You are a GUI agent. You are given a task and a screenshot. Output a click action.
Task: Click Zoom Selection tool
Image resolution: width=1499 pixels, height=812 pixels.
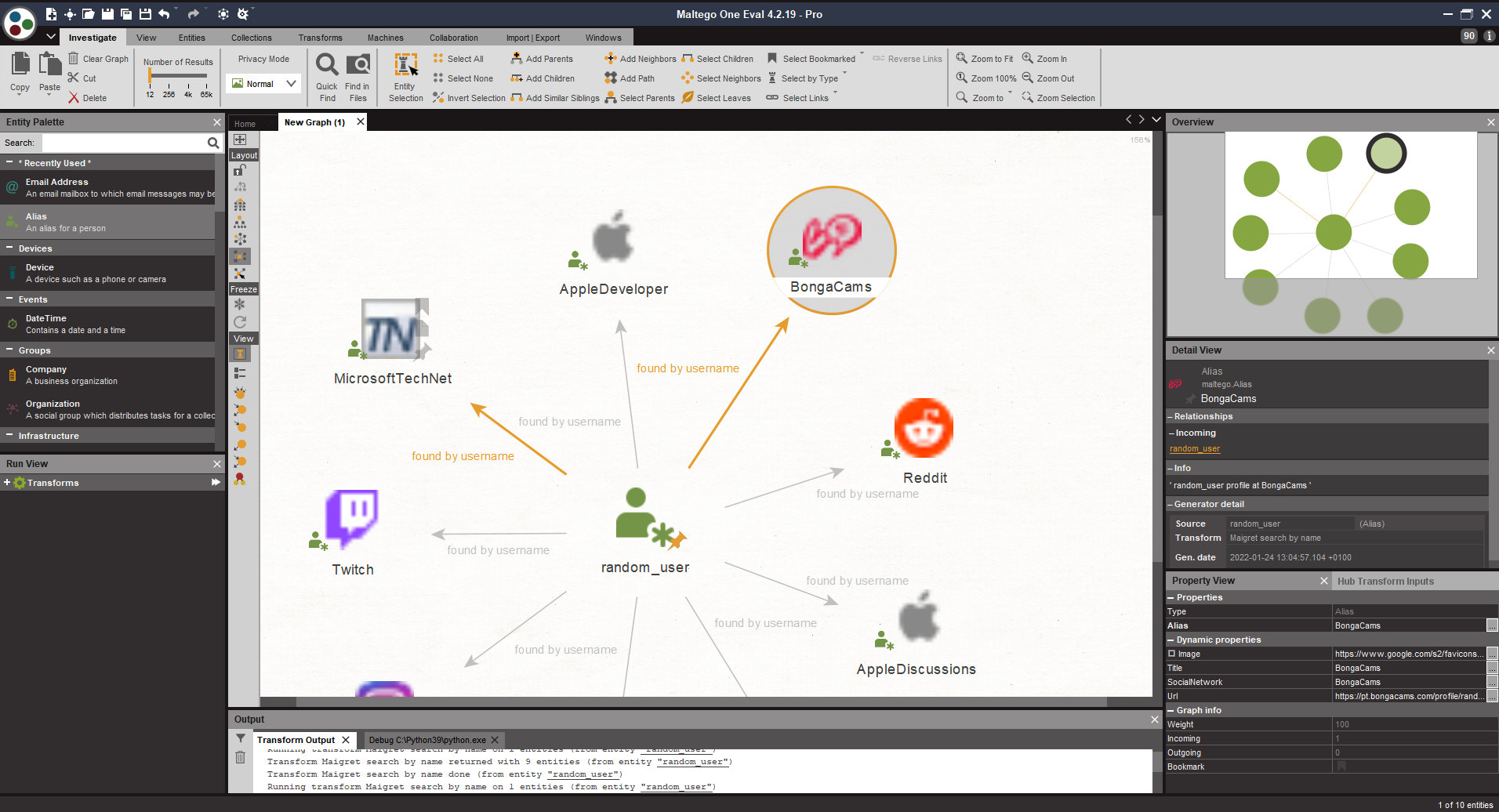click(1058, 98)
